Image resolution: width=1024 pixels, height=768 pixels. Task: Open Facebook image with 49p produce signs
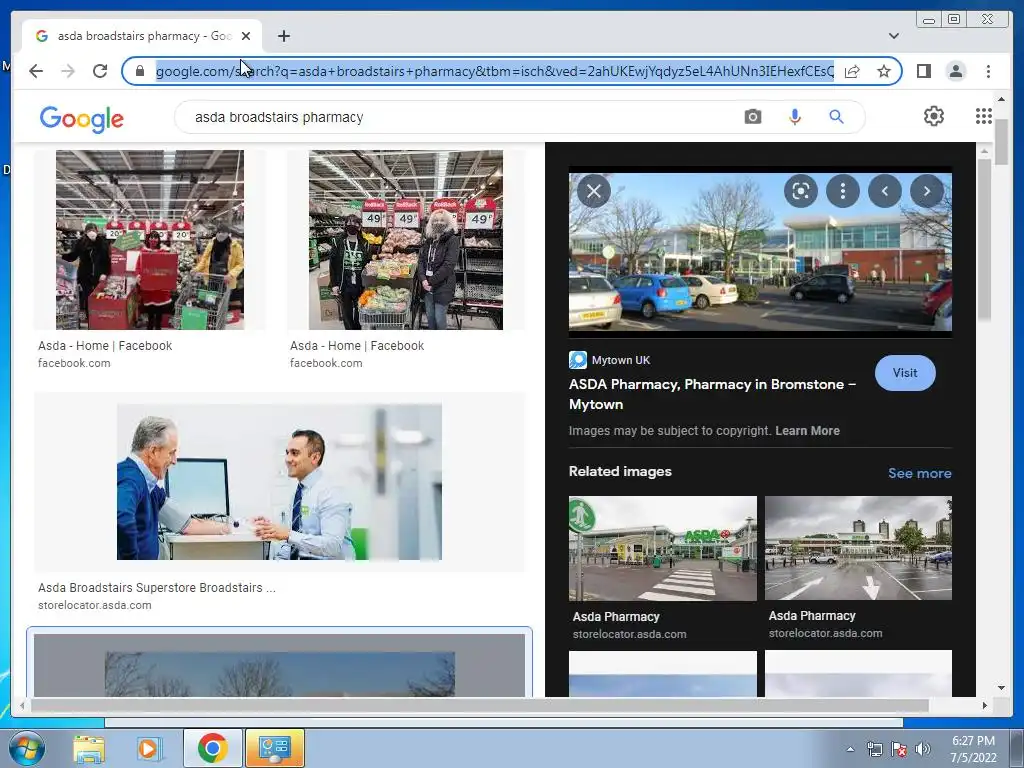(406, 240)
